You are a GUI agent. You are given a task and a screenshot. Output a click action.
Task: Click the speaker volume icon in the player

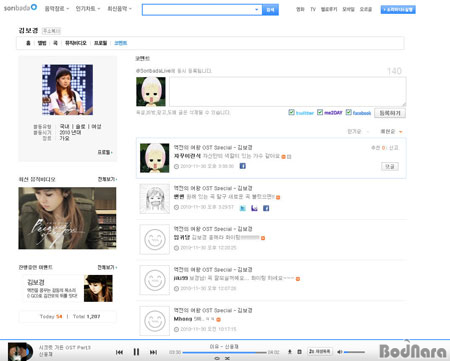(340, 352)
